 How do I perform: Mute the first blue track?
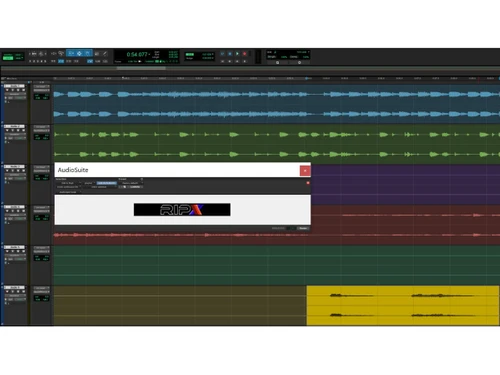(23, 90)
